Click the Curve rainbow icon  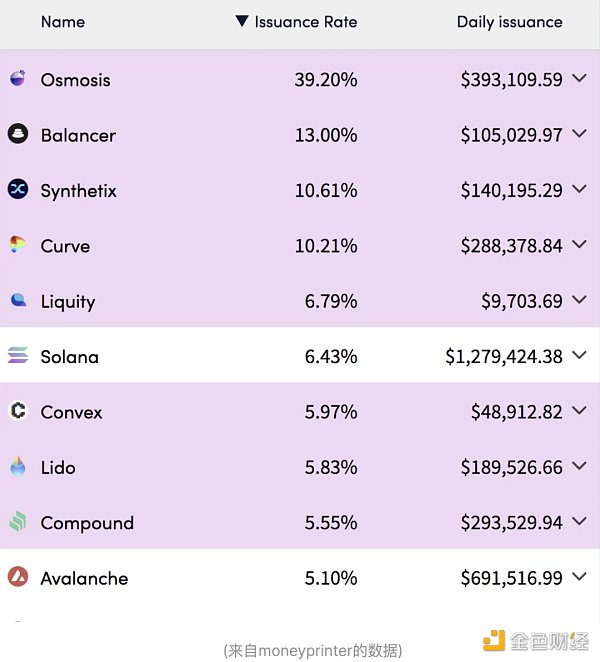point(18,245)
